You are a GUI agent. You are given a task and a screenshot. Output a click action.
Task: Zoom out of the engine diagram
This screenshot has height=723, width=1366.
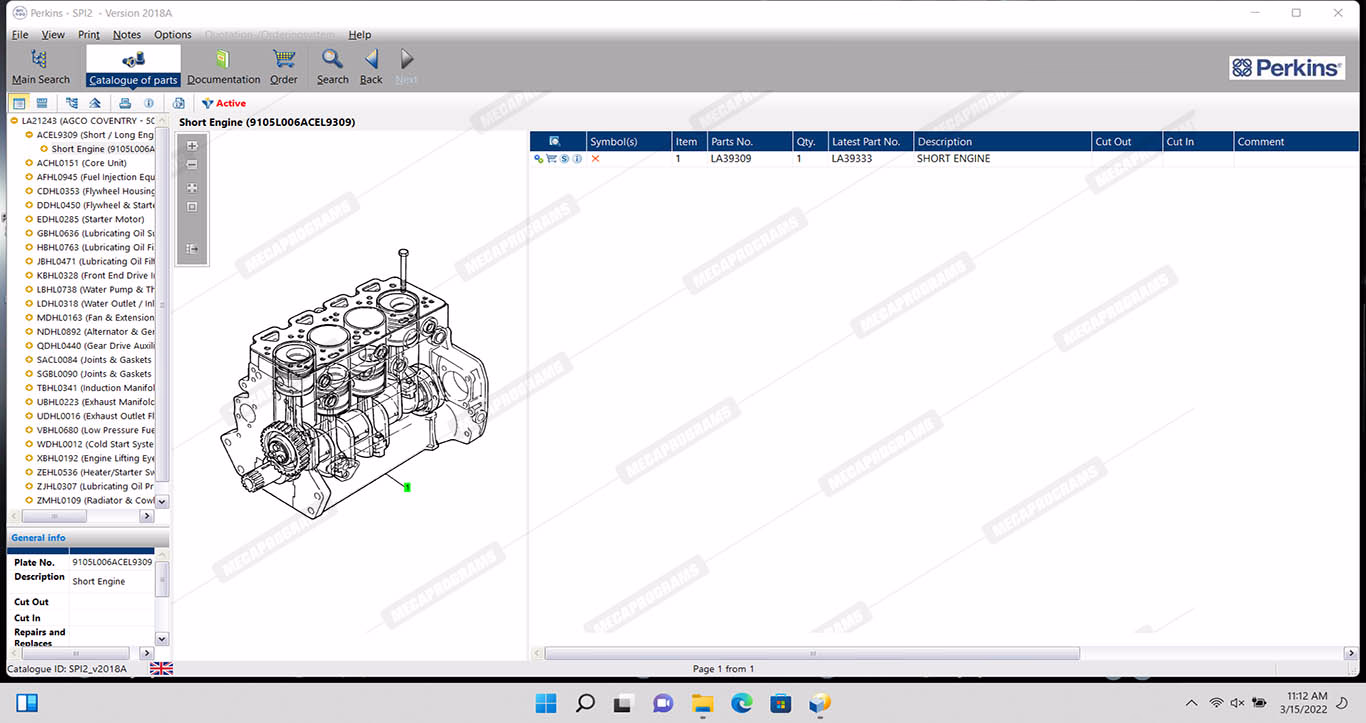click(192, 165)
